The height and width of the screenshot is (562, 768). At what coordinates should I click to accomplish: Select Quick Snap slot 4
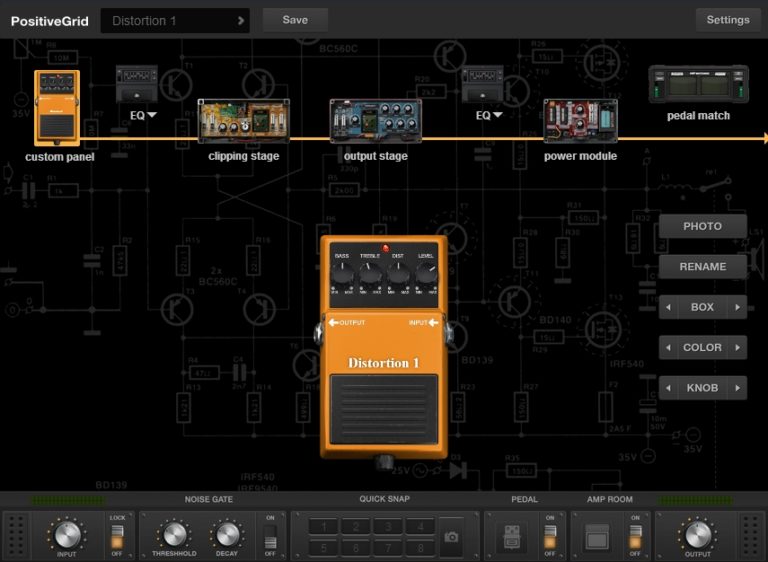tap(420, 527)
